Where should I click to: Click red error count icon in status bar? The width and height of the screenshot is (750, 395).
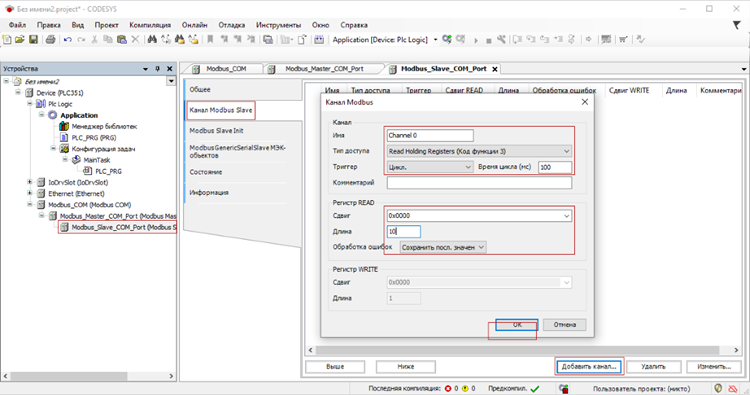(448, 389)
